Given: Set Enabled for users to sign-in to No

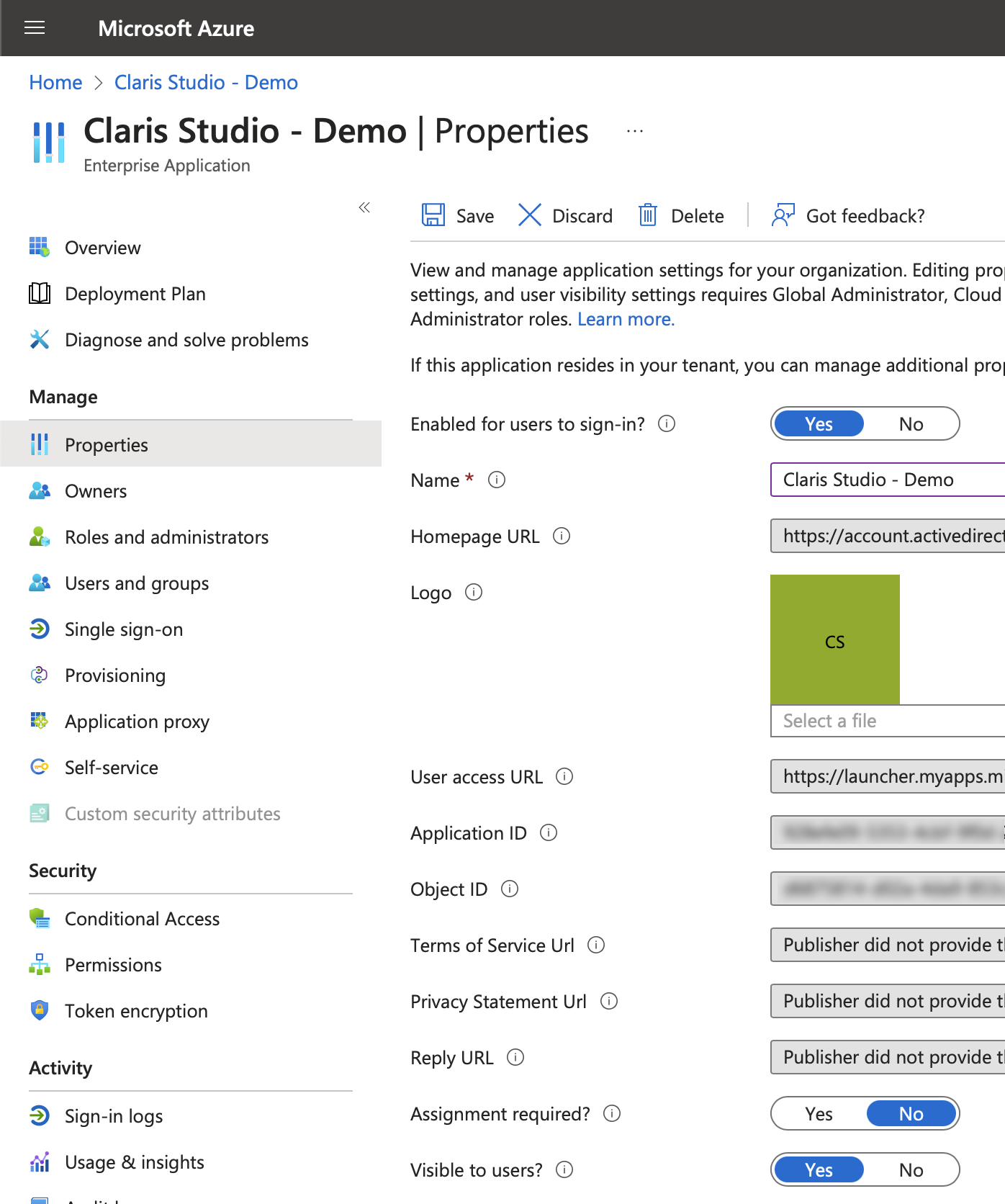Looking at the screenshot, I should click(911, 424).
